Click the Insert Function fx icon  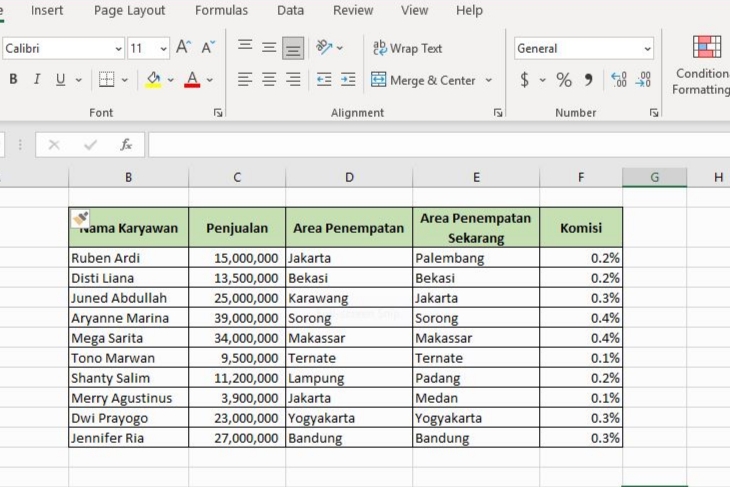coord(126,145)
